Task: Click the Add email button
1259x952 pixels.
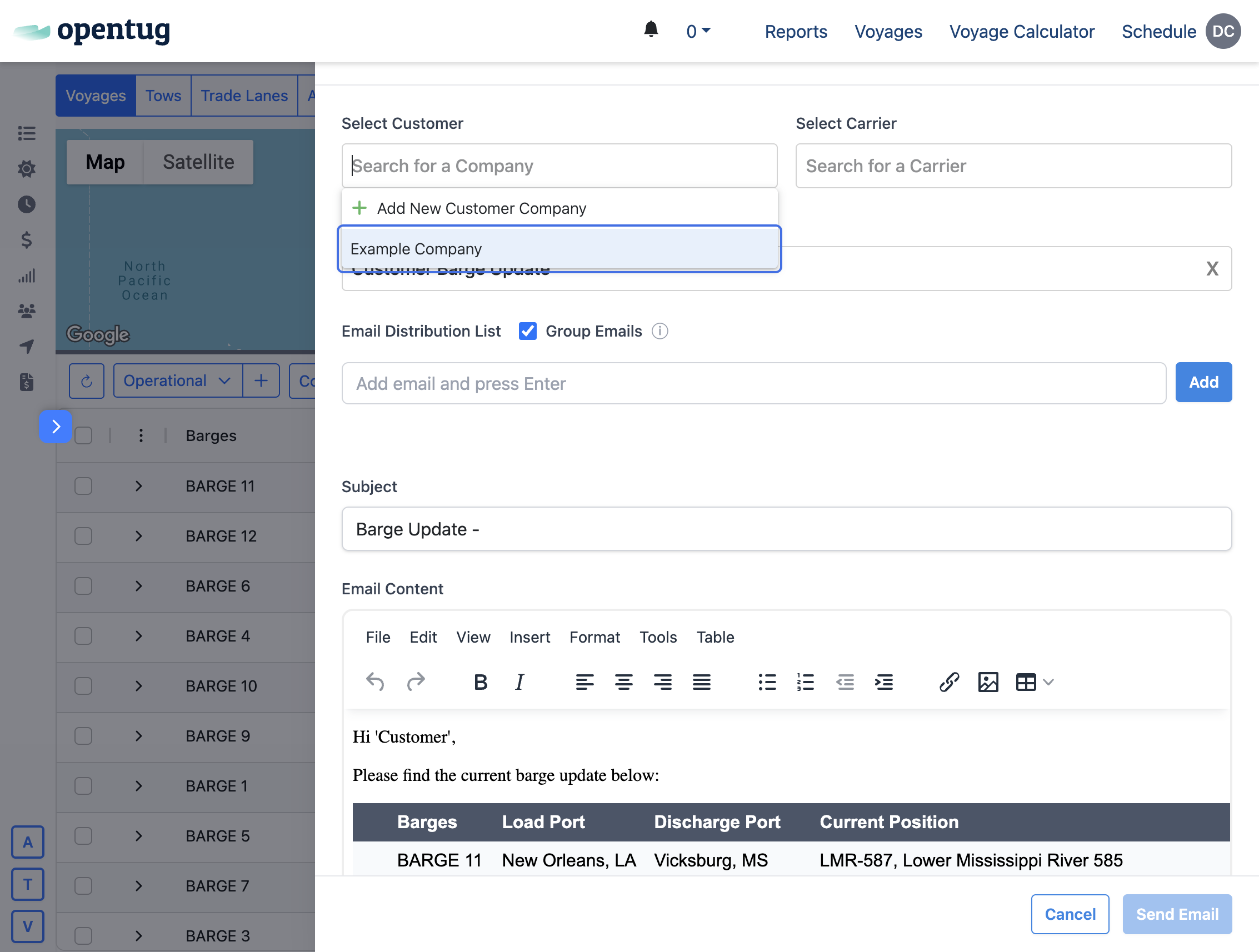Action: 1203,382
